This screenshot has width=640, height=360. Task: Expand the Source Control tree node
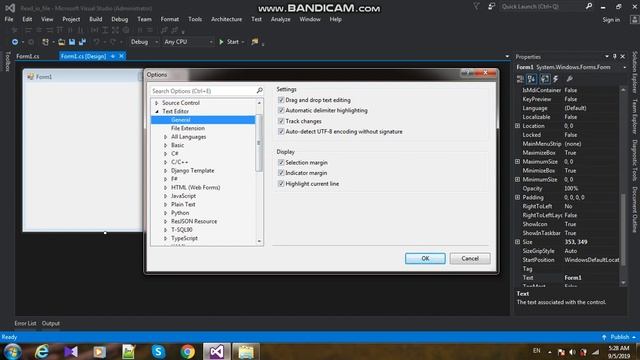point(157,103)
